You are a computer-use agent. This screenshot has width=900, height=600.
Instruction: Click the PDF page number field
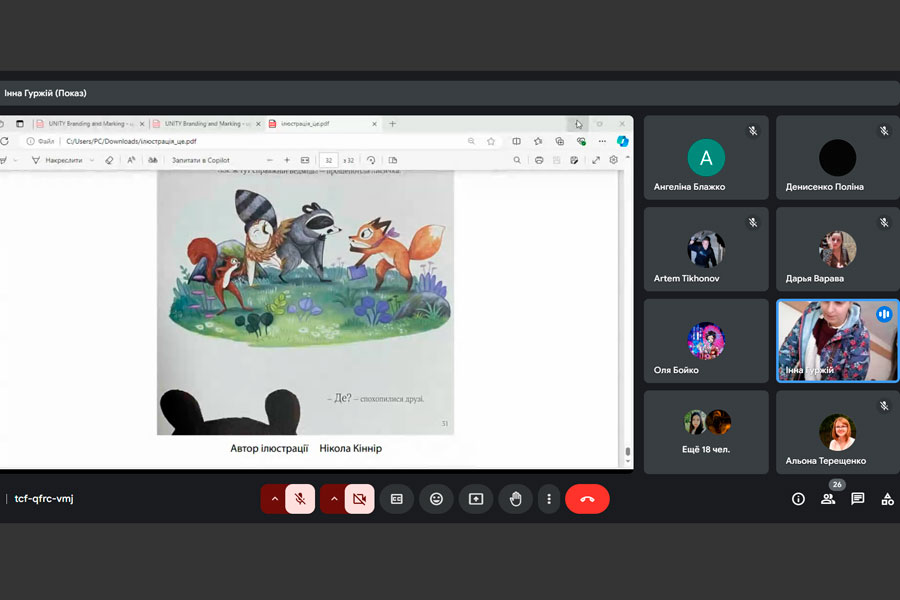327,160
